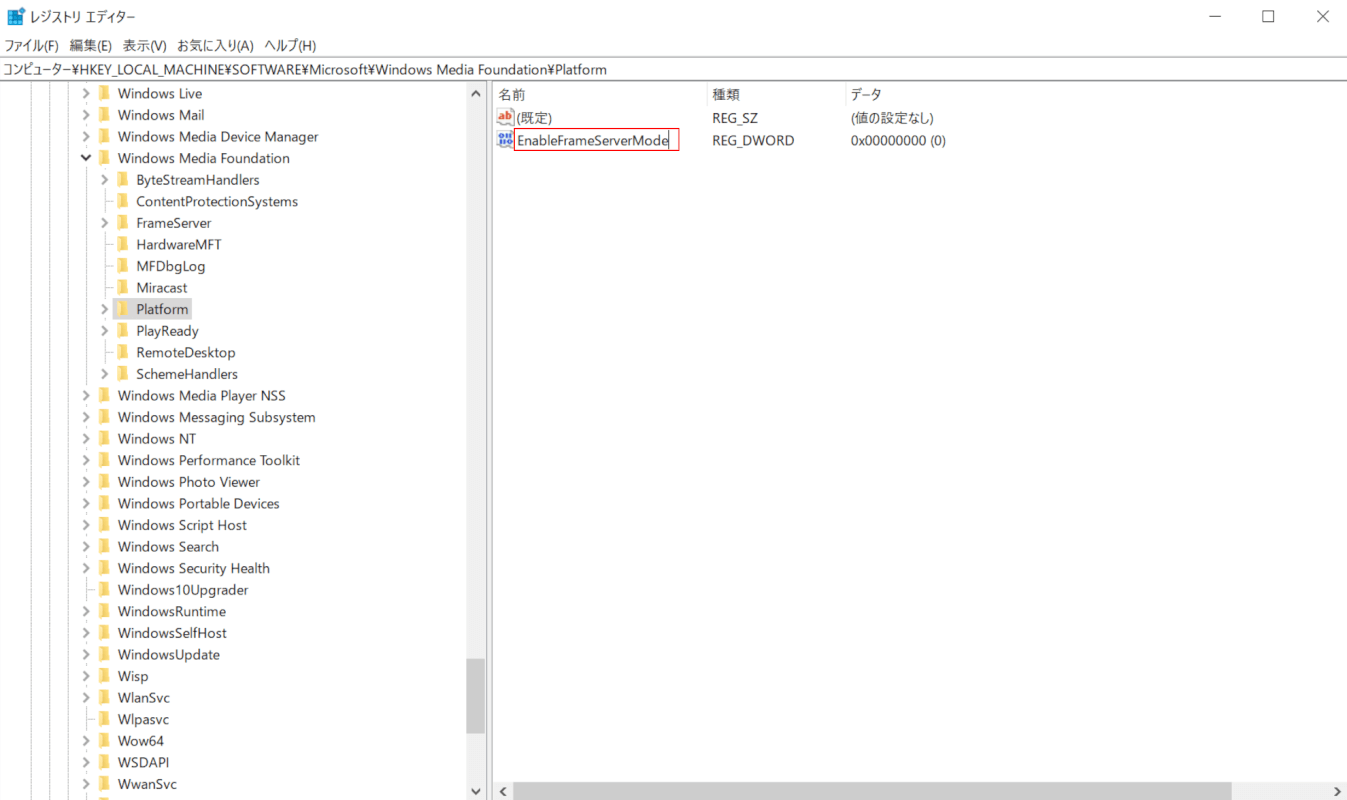Open the ファイル(F) menu
1347x800 pixels.
click(31, 46)
